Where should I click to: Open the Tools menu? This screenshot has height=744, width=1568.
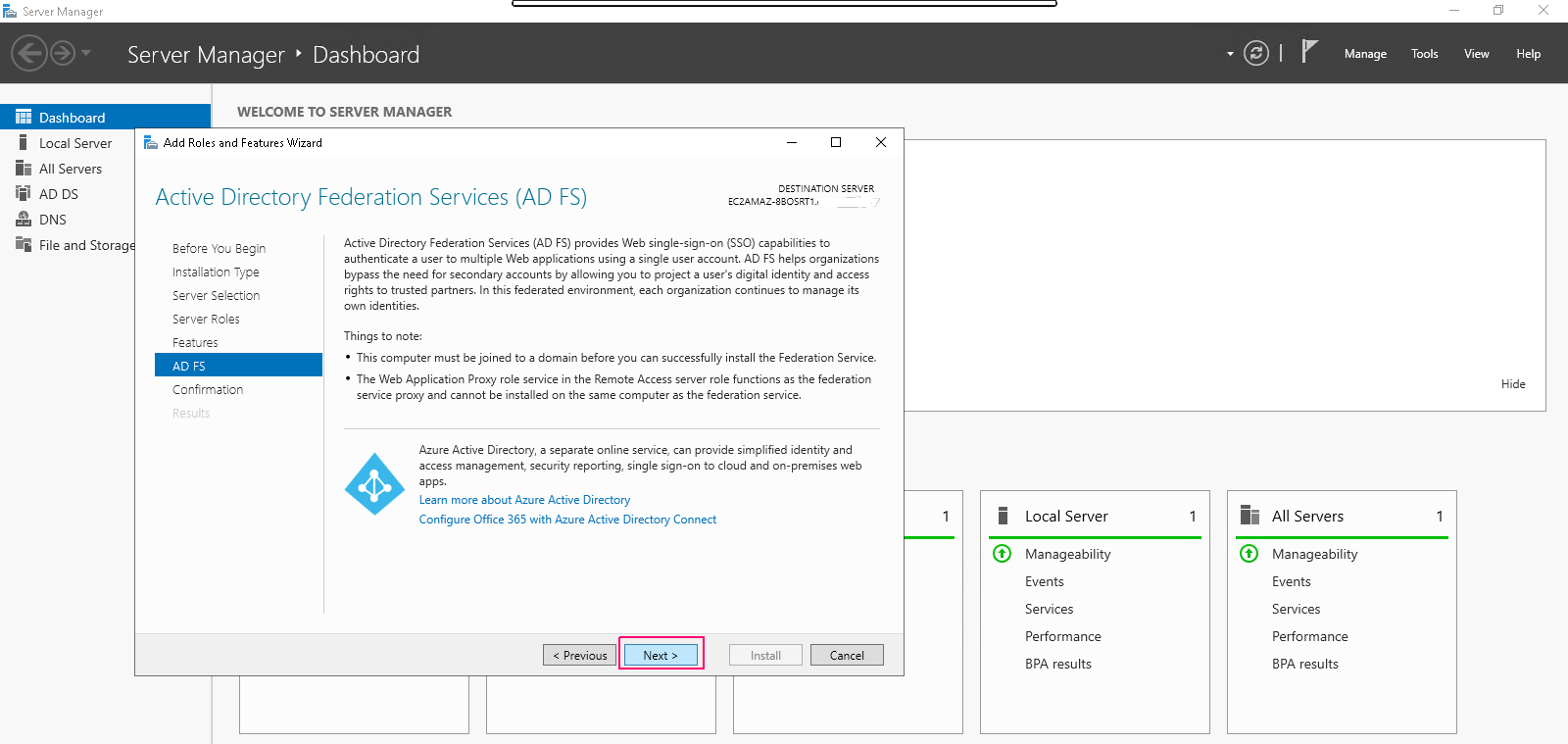point(1425,54)
